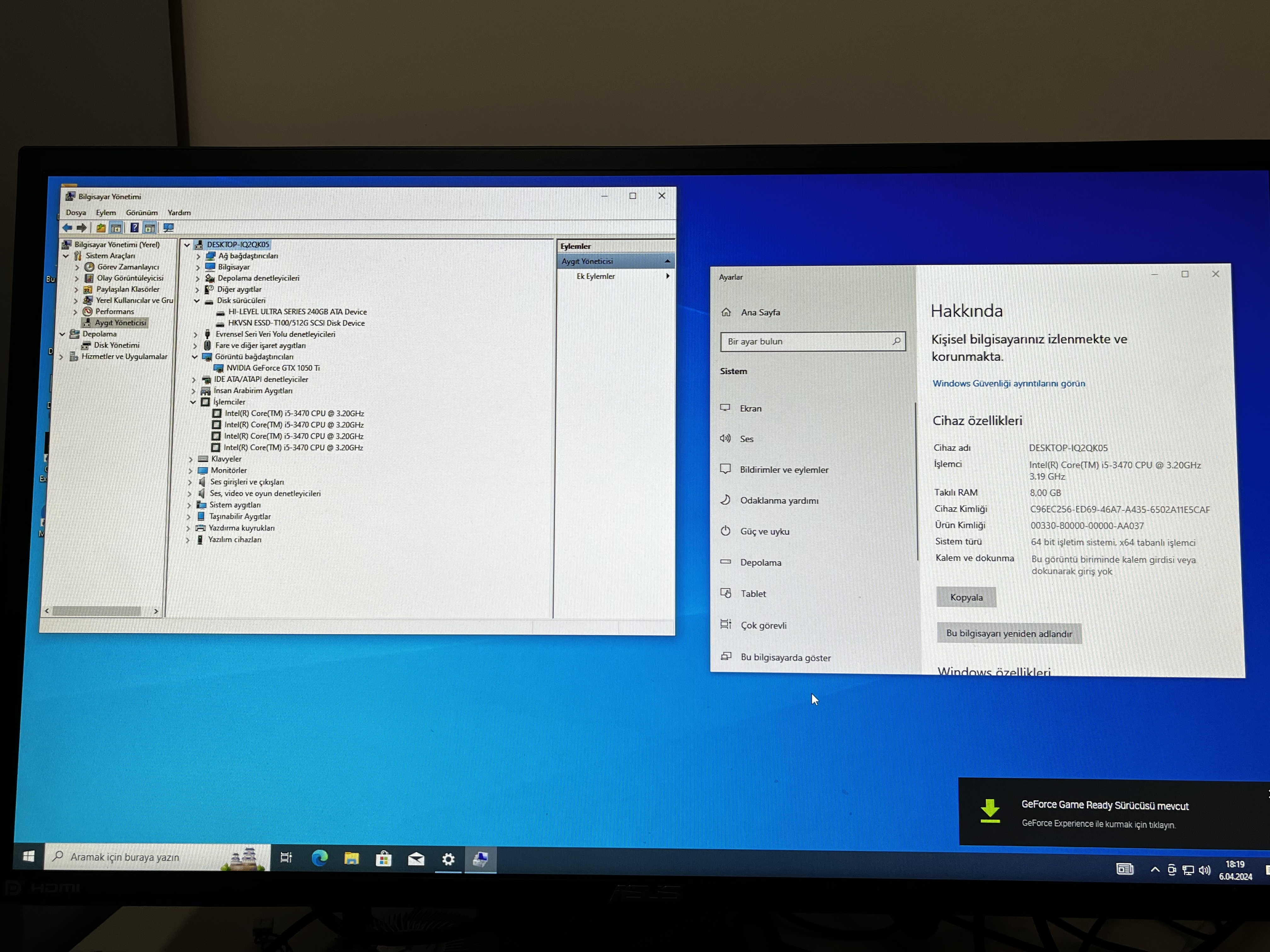Expand the Ağ bağdaştırıcıları node
Viewport: 1270px width, 952px height.
tap(198, 256)
